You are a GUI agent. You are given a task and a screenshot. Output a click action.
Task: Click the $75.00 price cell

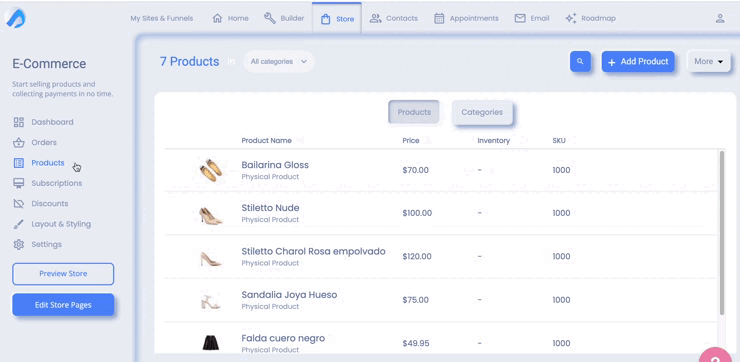tap(416, 300)
